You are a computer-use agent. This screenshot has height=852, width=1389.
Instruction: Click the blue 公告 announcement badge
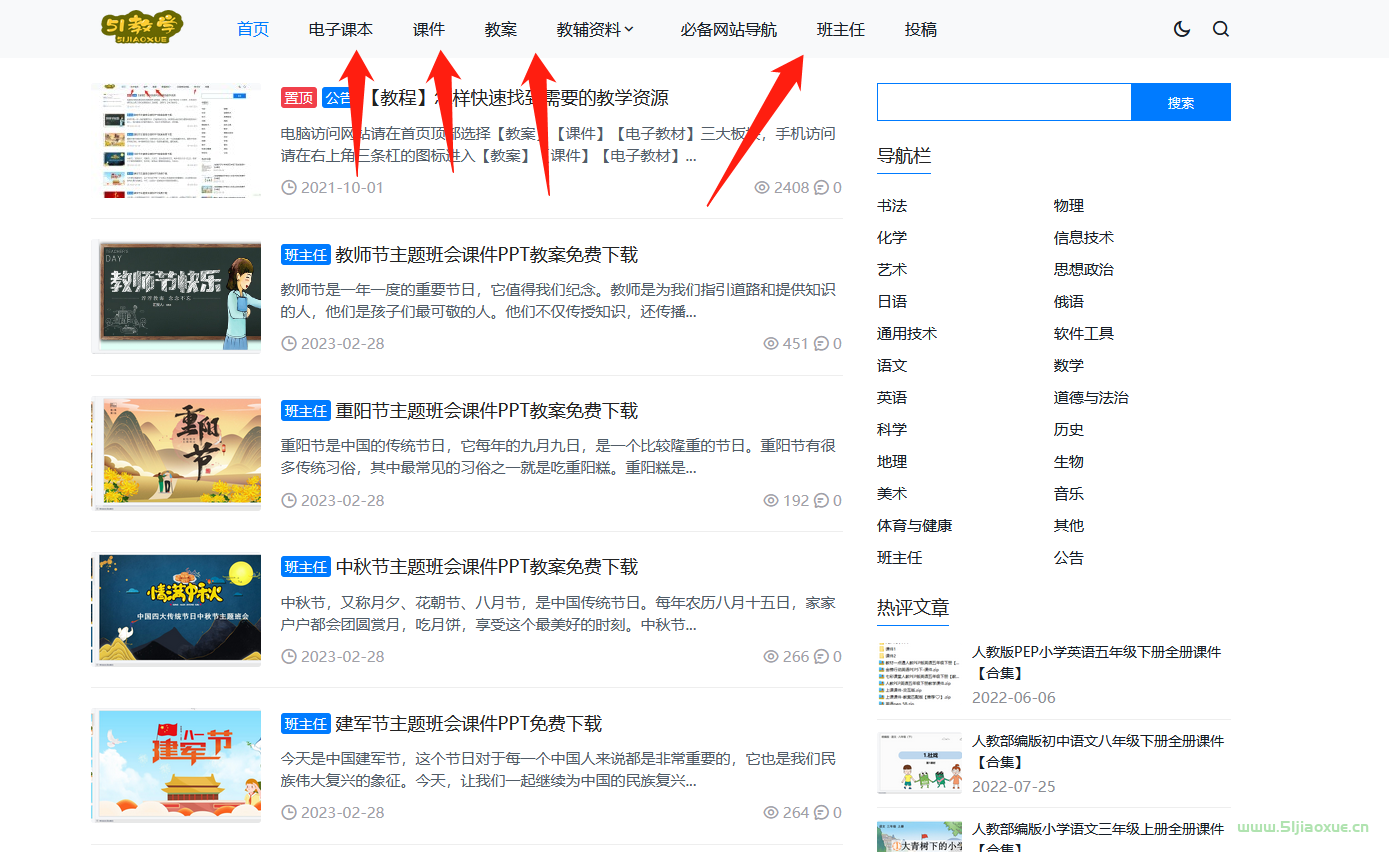337,97
